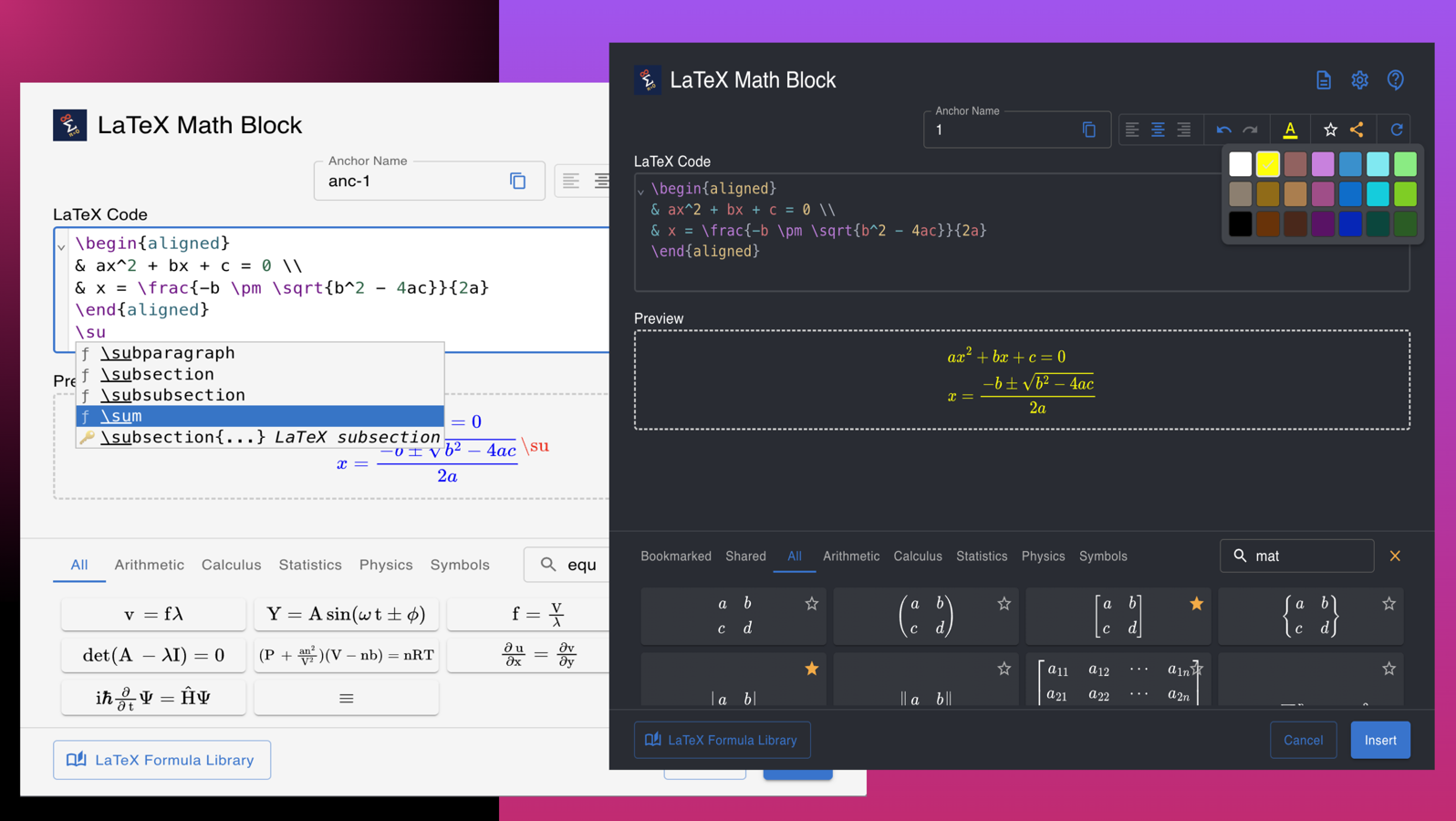
Task: Select All tab in dark window
Action: [795, 556]
